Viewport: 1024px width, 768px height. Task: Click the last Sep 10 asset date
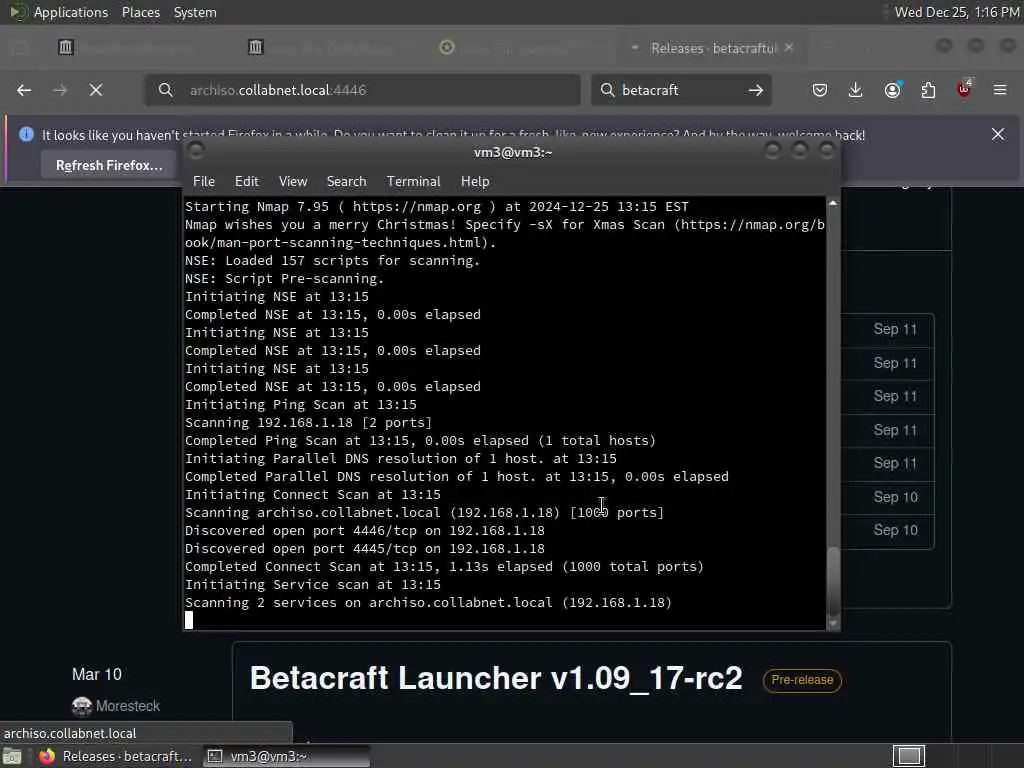coord(895,530)
